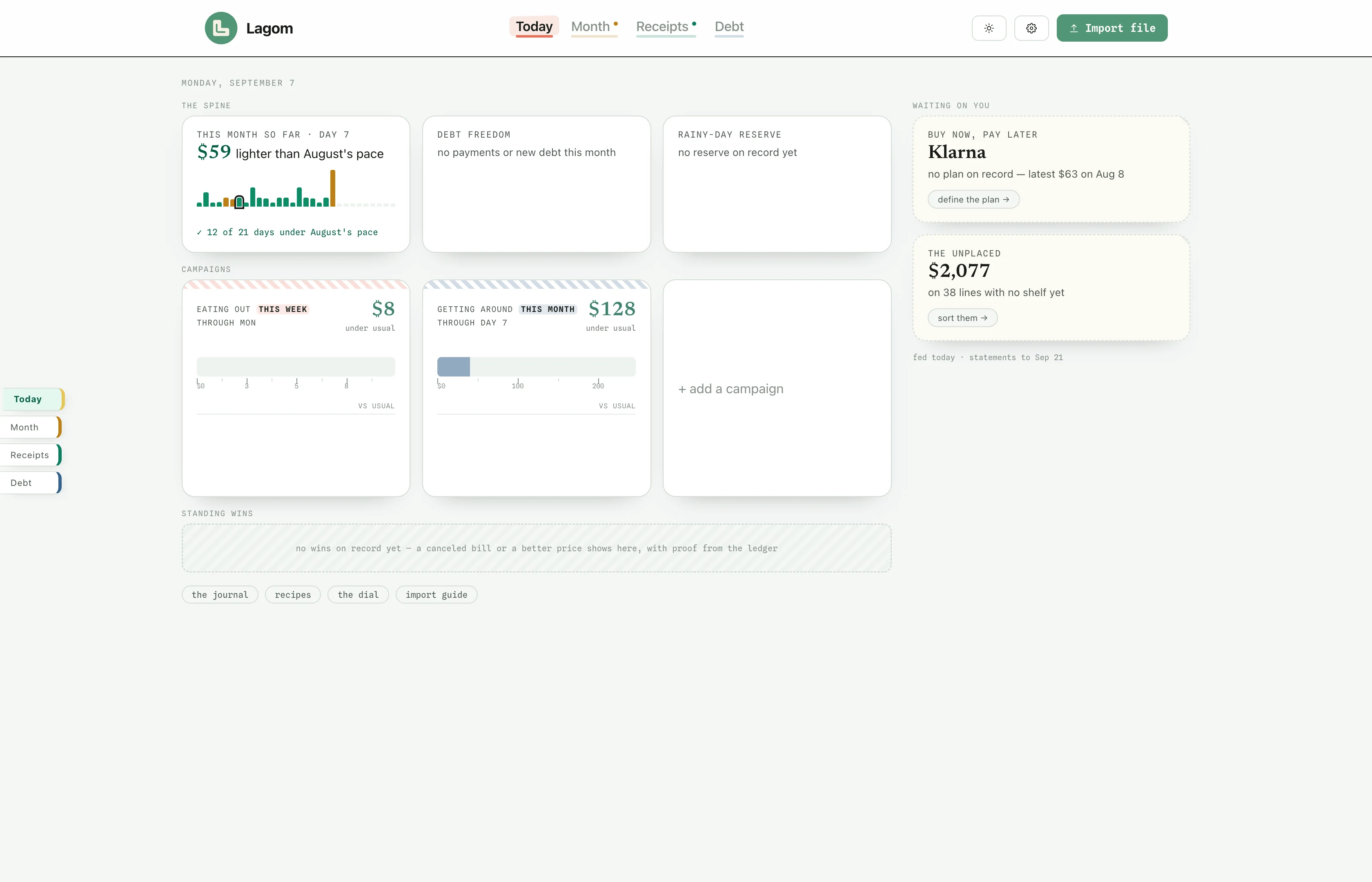This screenshot has width=1372, height=882.
Task: Open the import guide link
Action: [437, 595]
